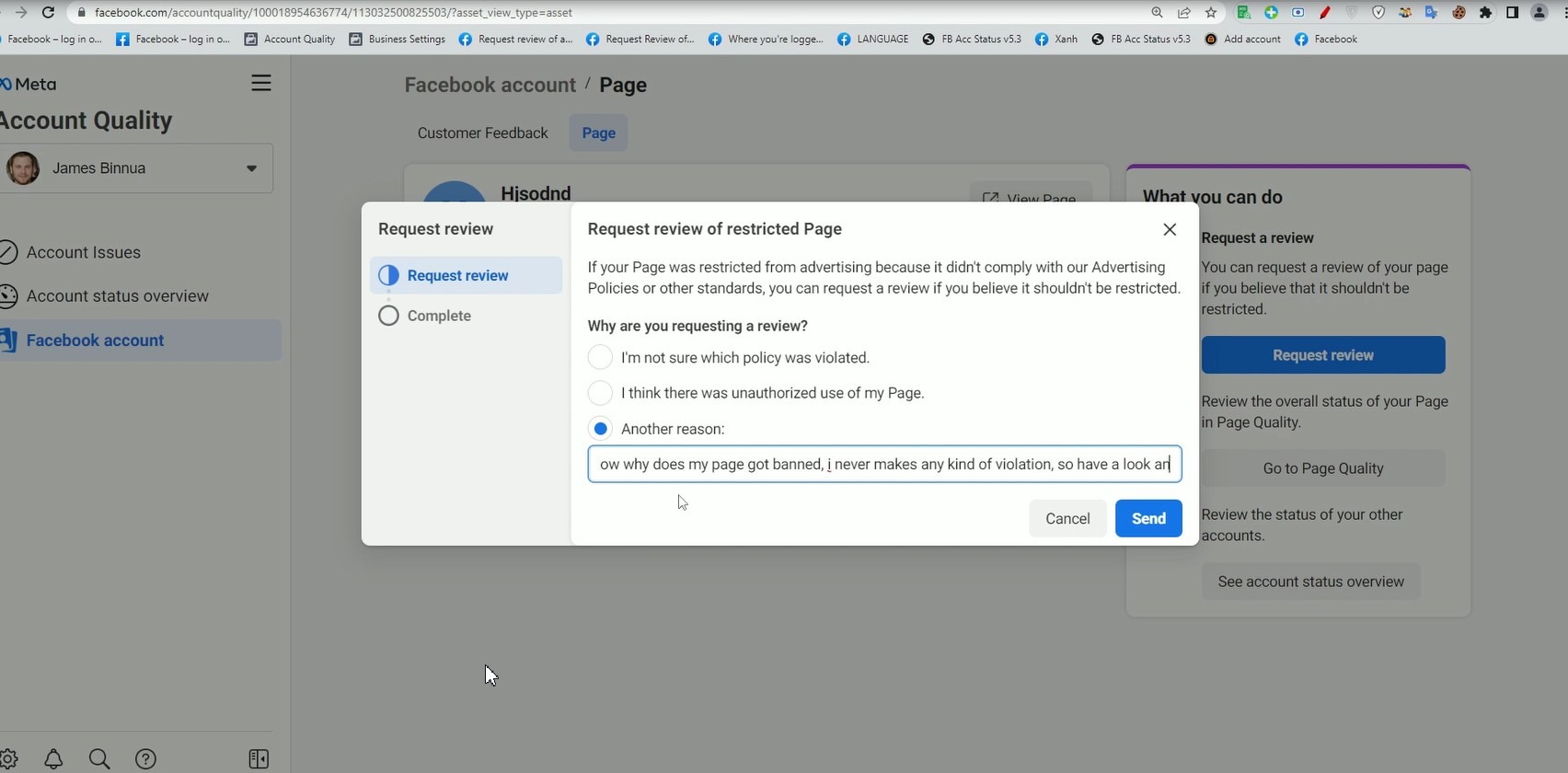Open the hamburger menu beside Meta logo

261,83
